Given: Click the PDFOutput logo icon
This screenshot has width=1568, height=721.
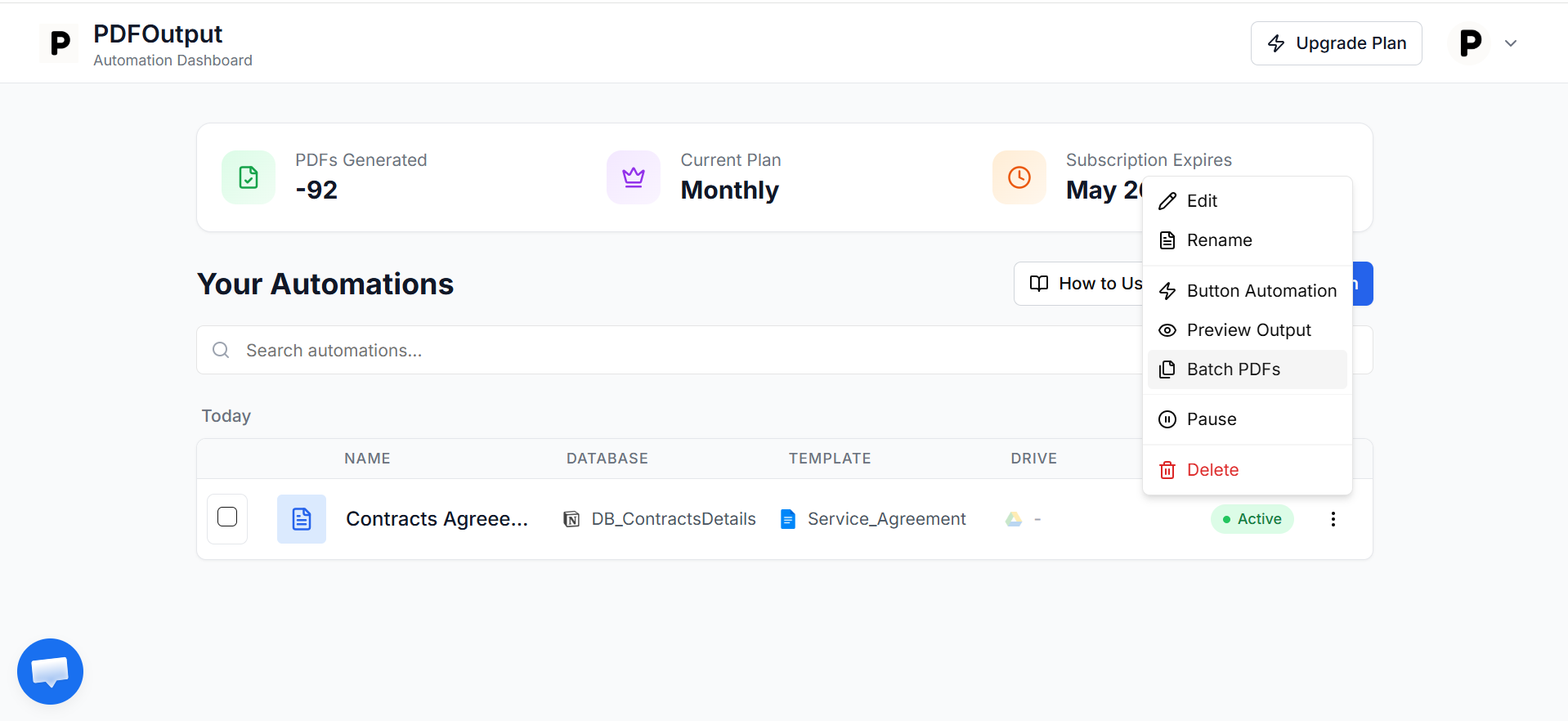Looking at the screenshot, I should coord(60,43).
